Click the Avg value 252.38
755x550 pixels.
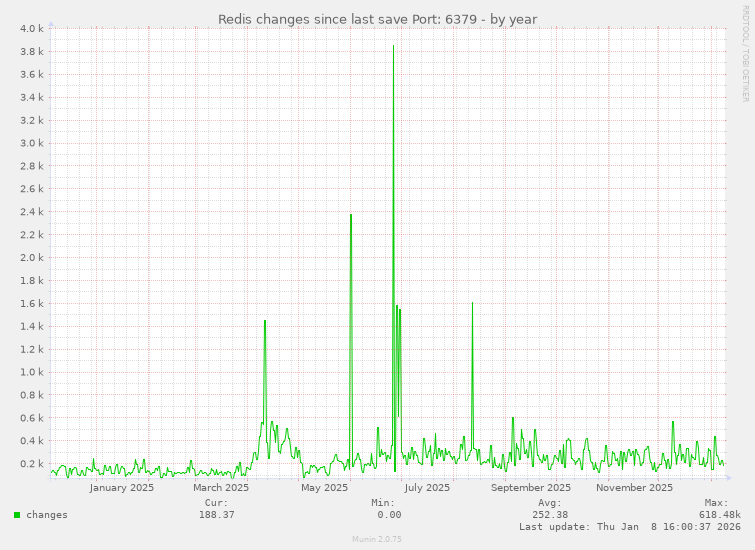tap(550, 515)
